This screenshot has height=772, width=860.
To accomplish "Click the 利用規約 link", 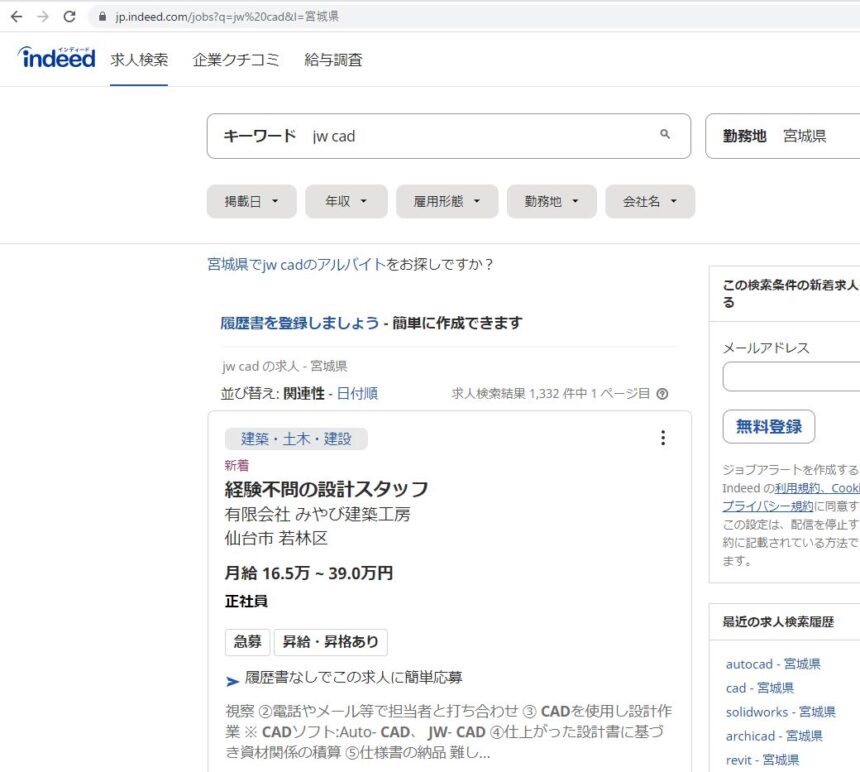I will coord(797,488).
